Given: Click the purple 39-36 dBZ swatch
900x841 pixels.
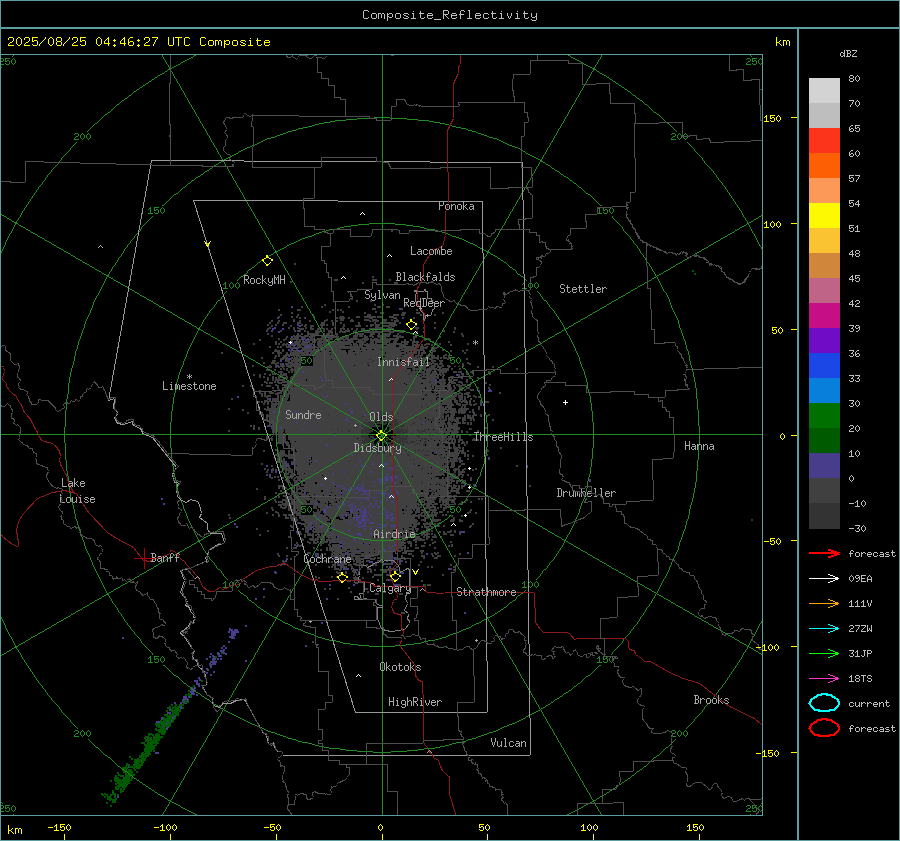Looking at the screenshot, I should 824,340.
